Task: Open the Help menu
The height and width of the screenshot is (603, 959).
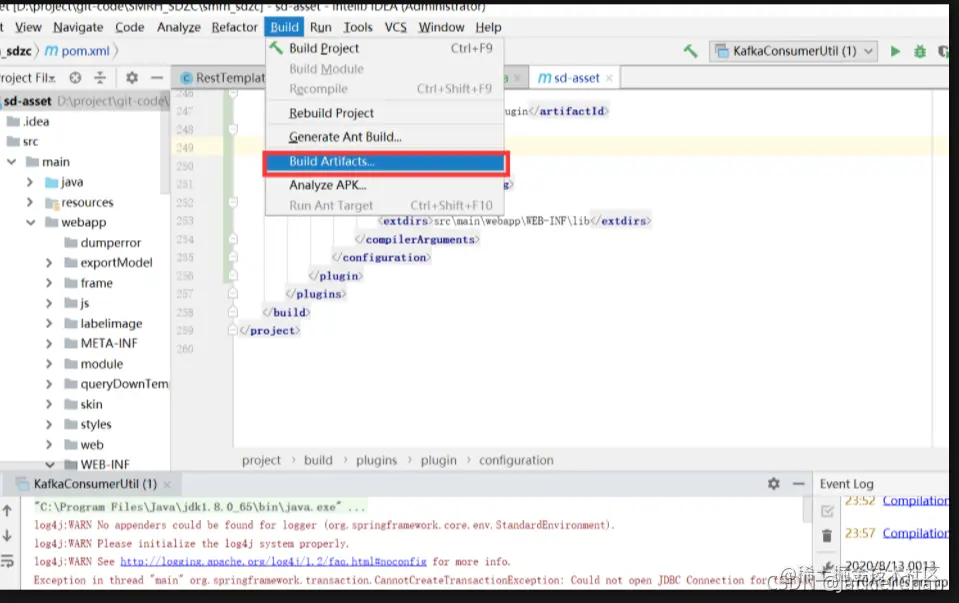Action: pos(488,28)
